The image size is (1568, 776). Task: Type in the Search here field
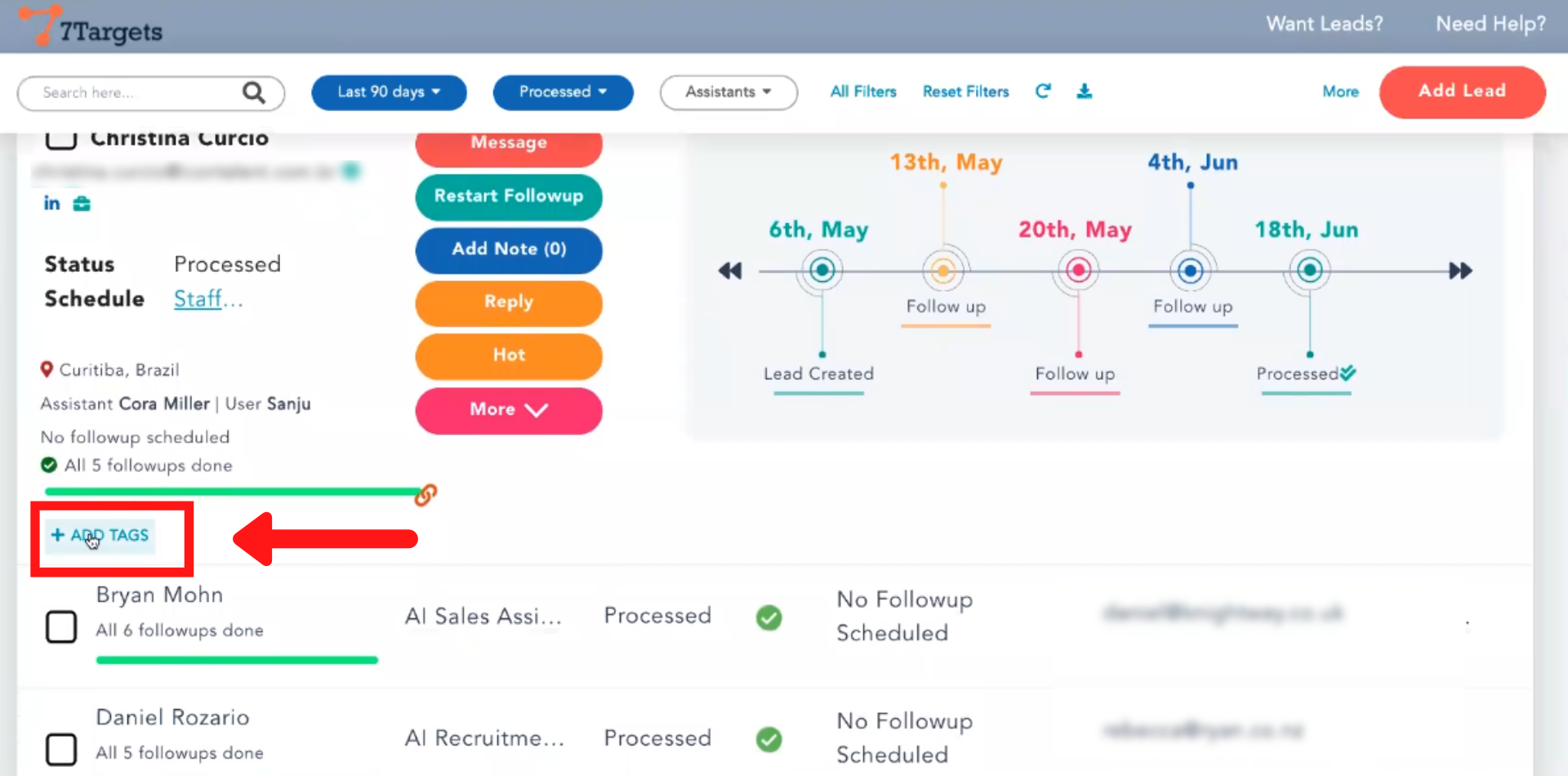point(139,93)
